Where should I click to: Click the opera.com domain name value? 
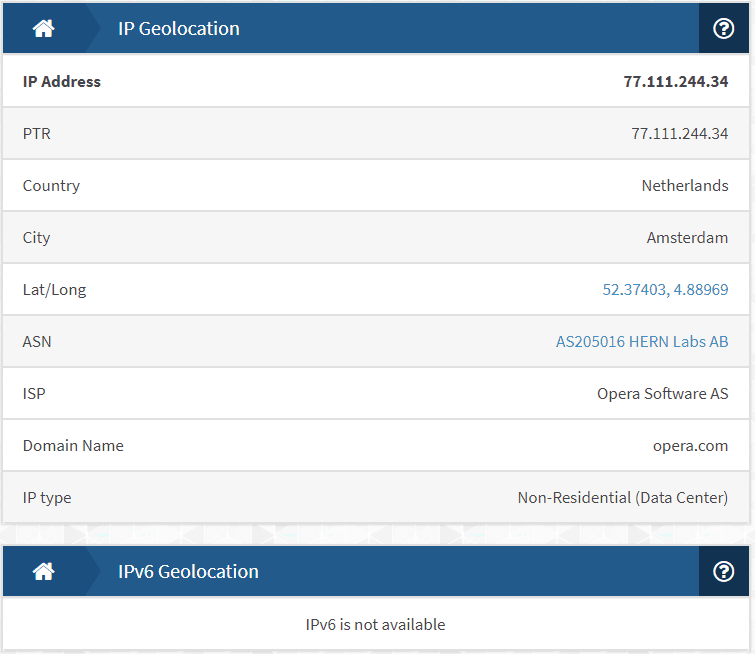coord(690,446)
